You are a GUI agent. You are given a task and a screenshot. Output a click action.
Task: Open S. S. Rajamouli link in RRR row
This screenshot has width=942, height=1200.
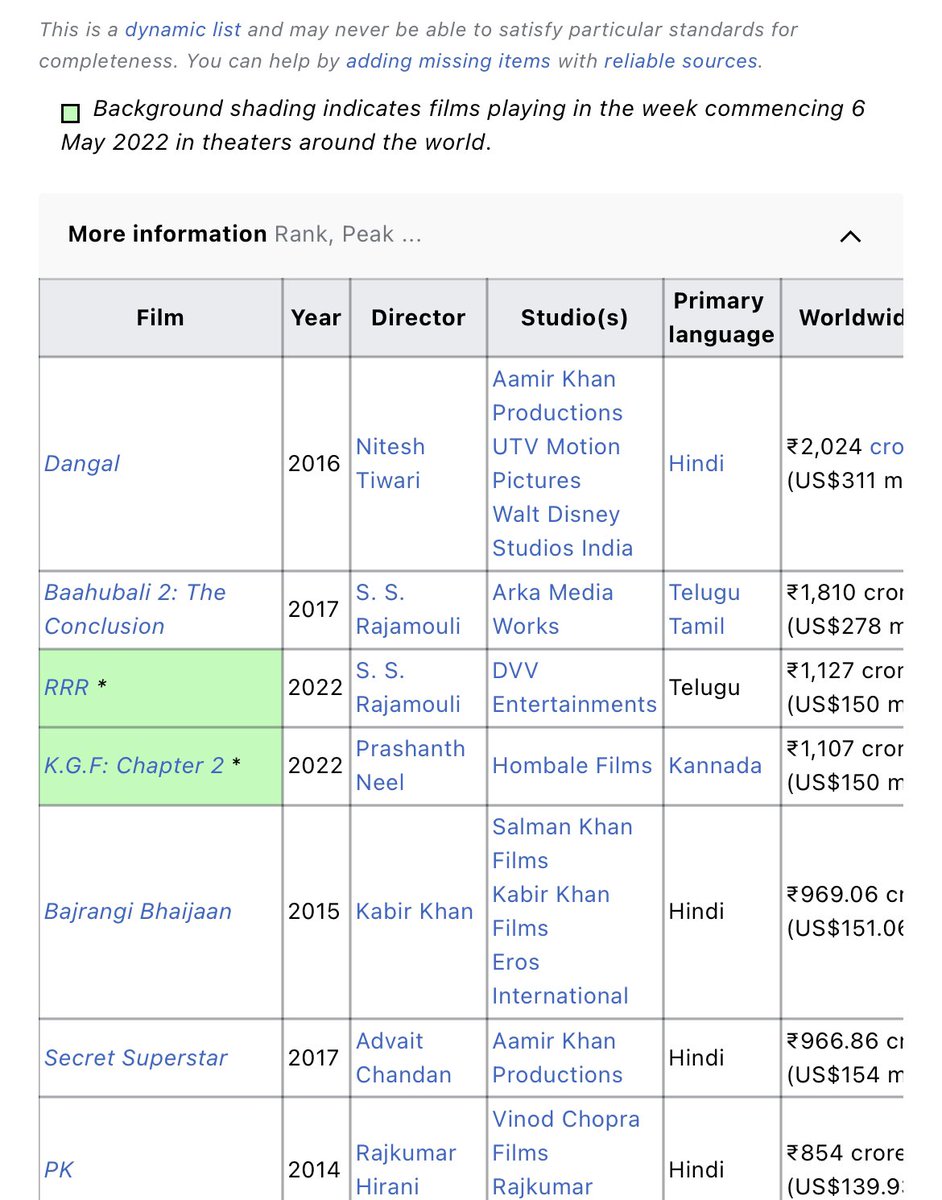click(x=409, y=688)
